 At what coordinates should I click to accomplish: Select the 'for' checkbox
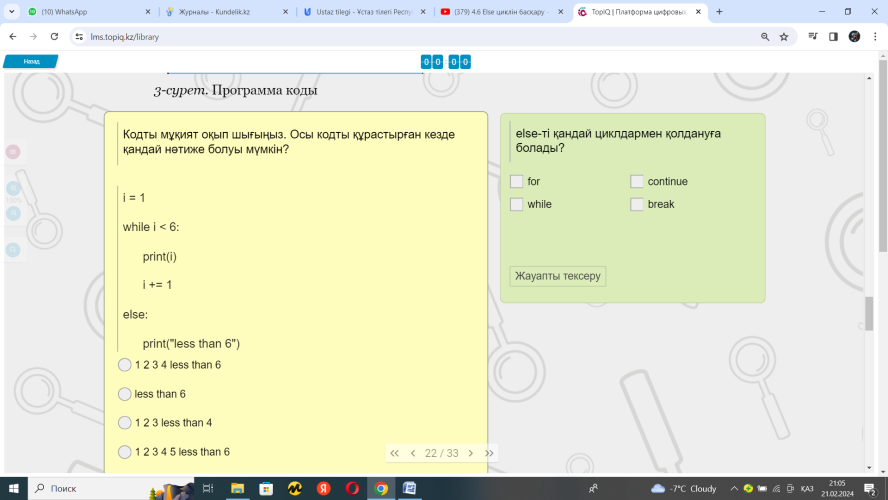[516, 181]
